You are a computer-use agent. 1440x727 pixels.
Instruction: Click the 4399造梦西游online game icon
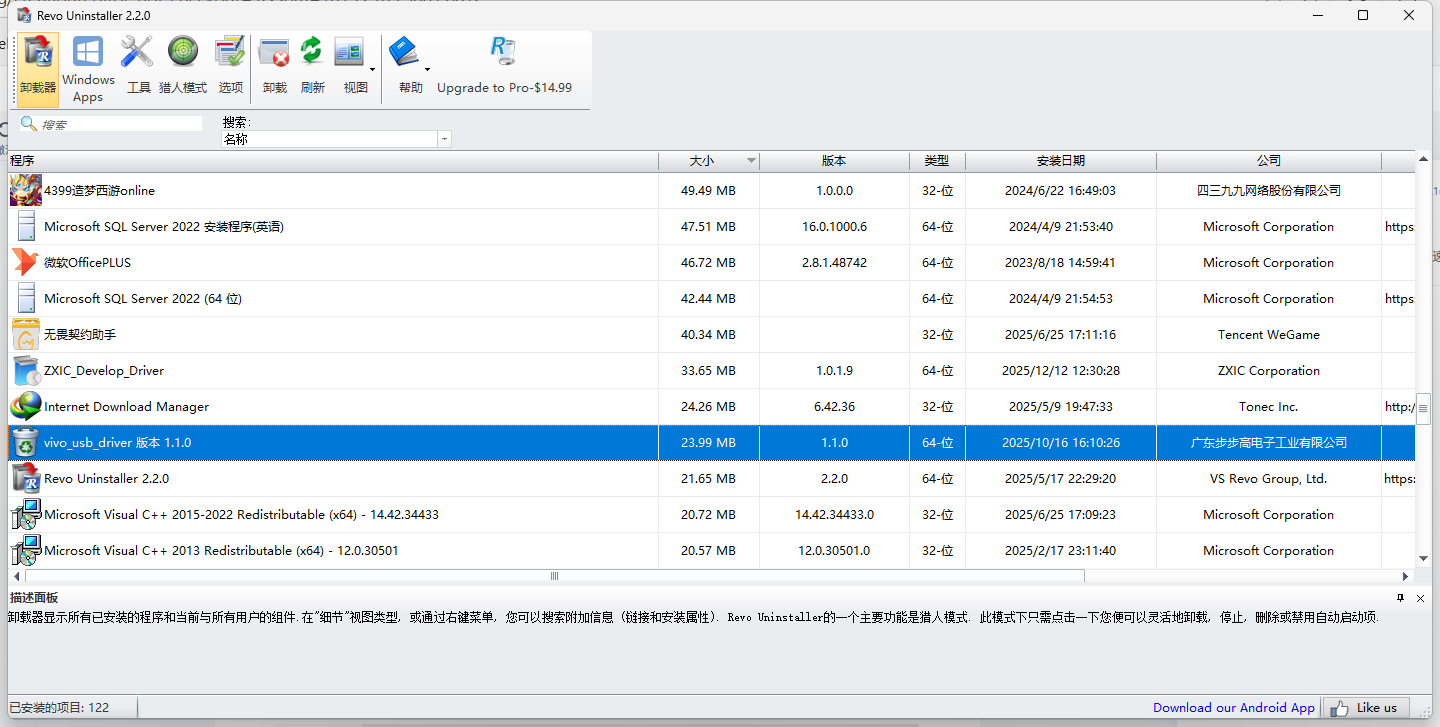point(26,190)
